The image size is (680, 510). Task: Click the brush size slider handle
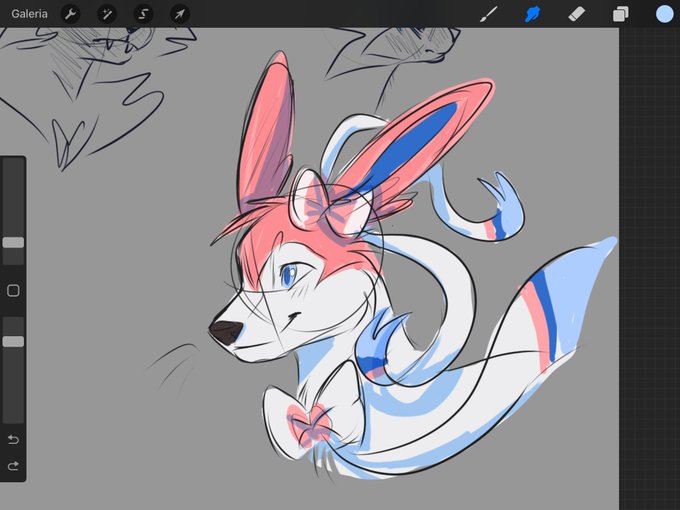13,242
